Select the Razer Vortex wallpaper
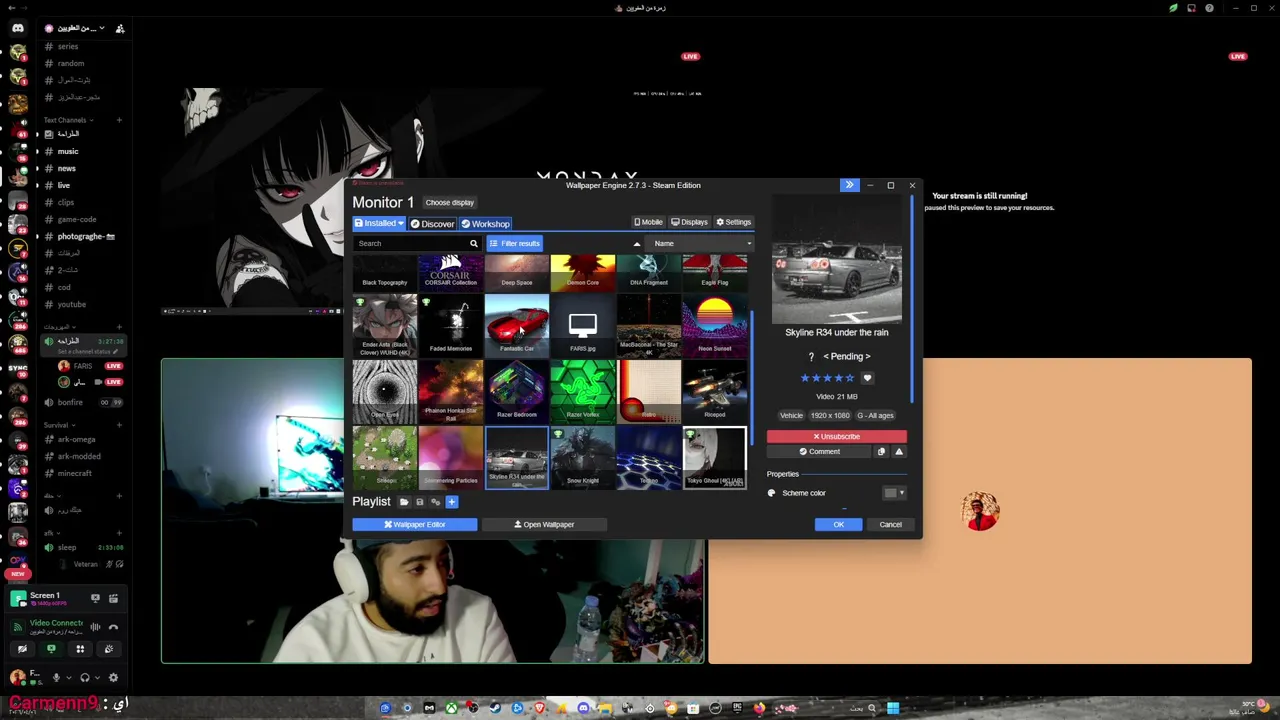 pyautogui.click(x=583, y=390)
